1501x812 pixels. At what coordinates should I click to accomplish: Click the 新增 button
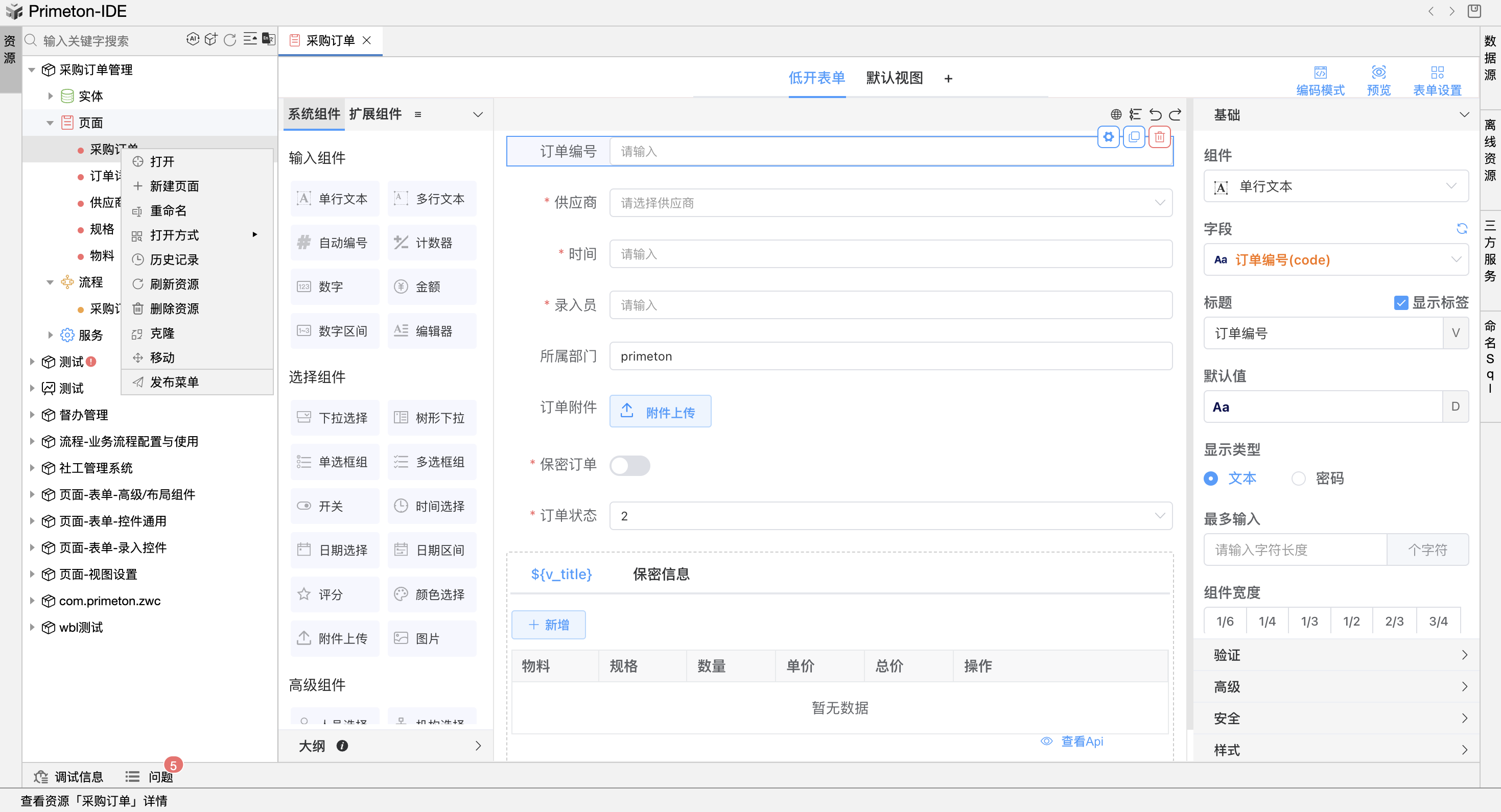click(548, 625)
